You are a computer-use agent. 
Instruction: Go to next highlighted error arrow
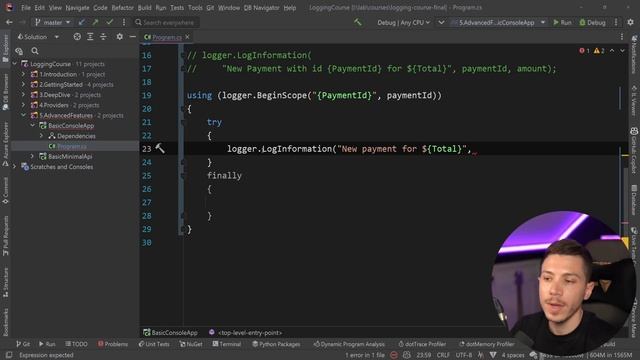(x=622, y=51)
